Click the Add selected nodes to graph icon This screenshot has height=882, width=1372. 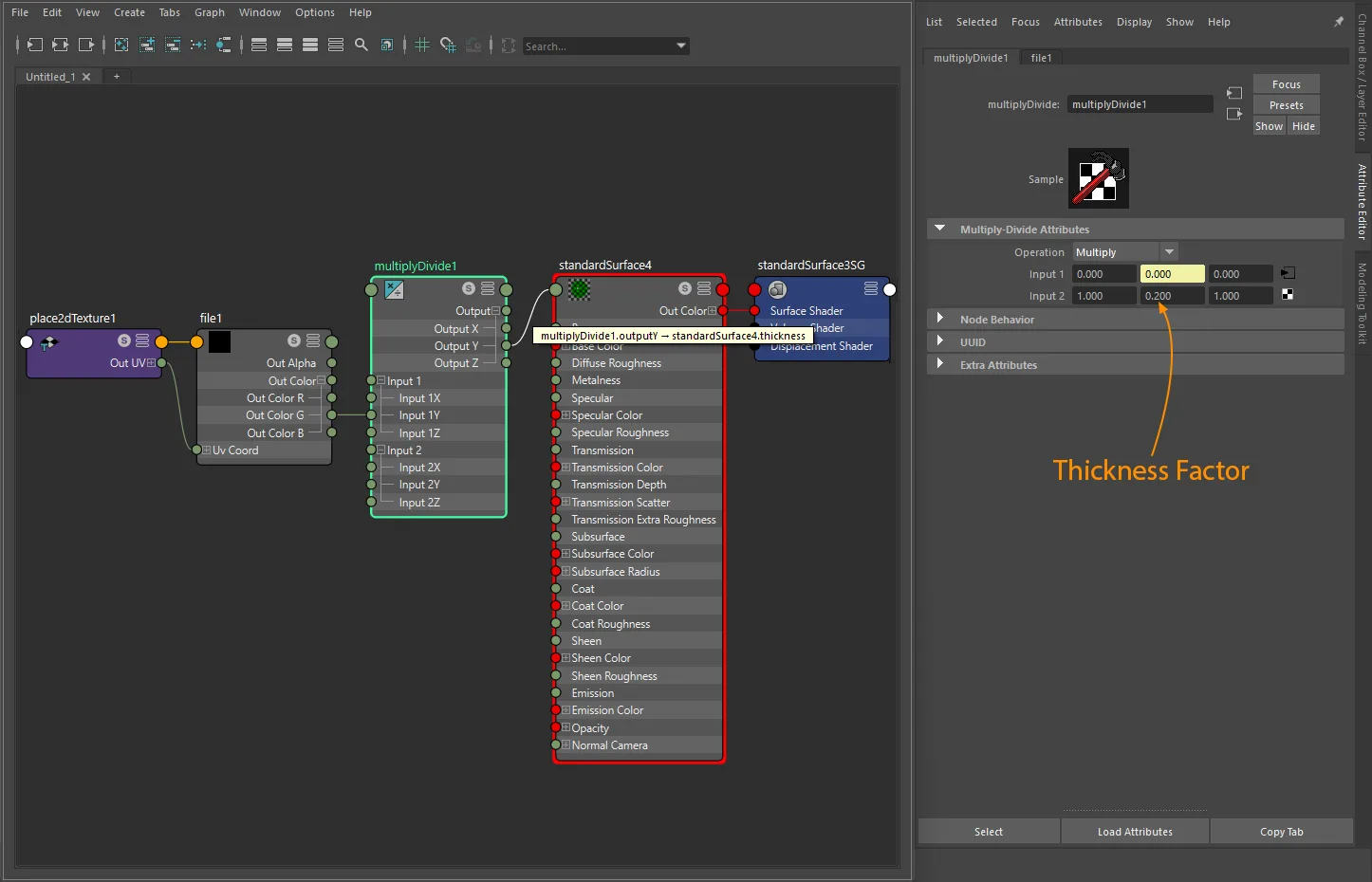click(x=147, y=45)
